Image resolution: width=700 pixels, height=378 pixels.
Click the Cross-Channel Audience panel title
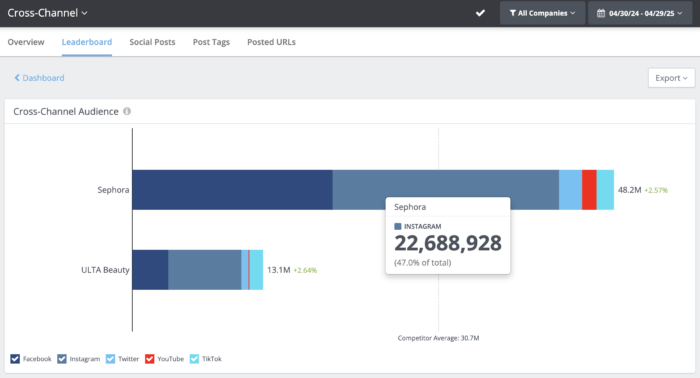66,111
